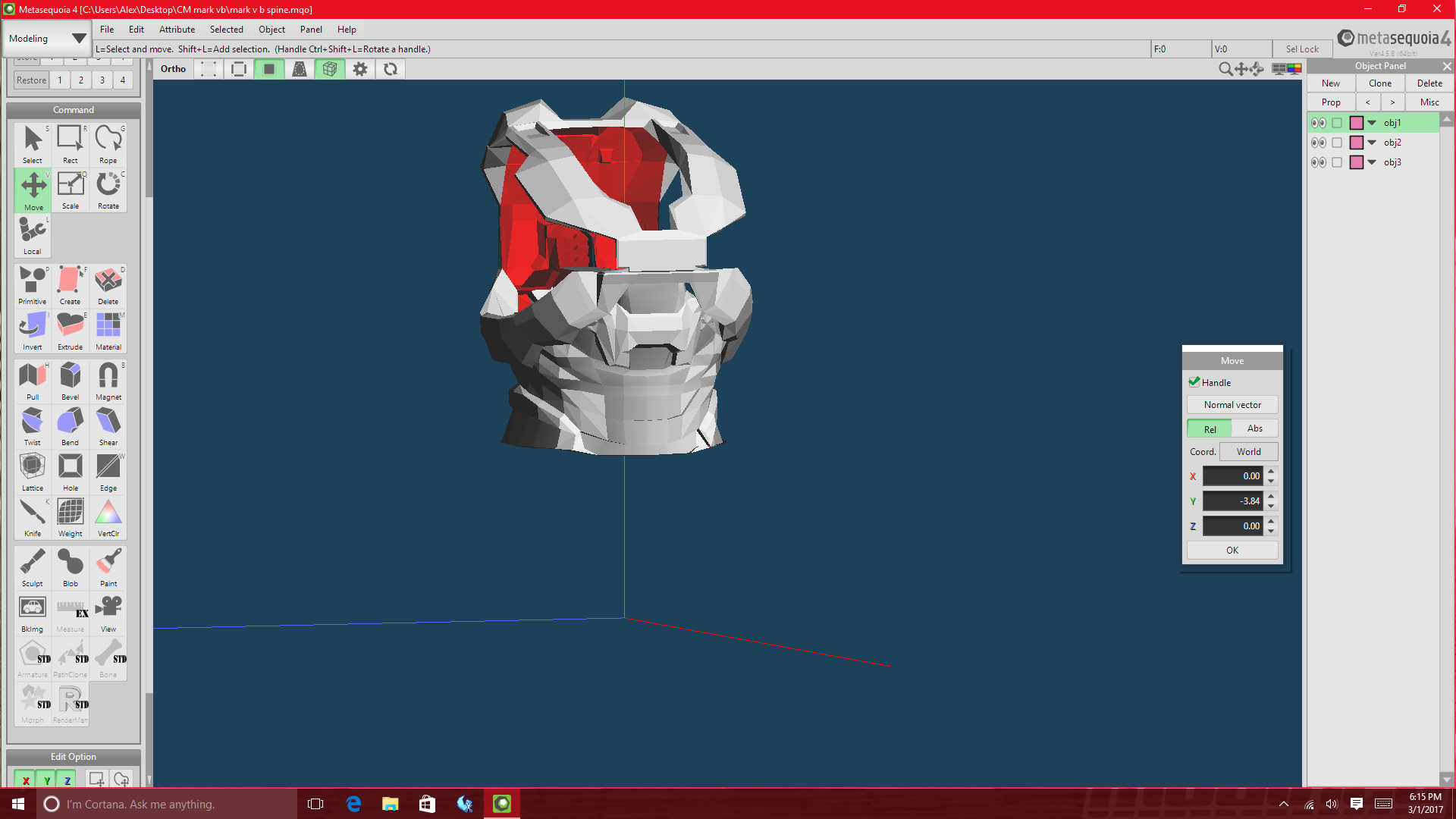Show hidden system tray icons chevron

tap(1283, 805)
